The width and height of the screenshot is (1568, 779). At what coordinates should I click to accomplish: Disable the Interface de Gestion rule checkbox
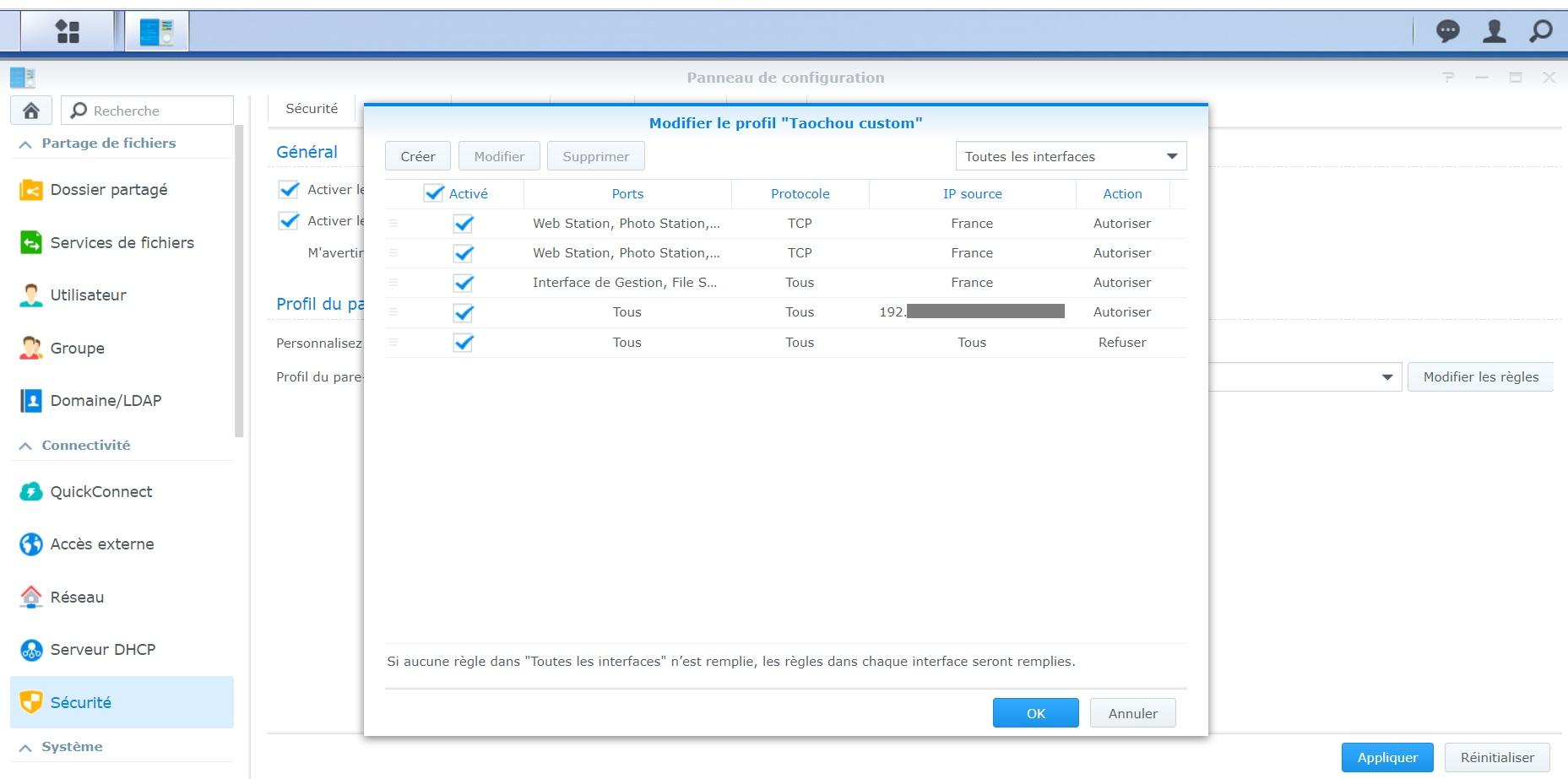(x=463, y=283)
